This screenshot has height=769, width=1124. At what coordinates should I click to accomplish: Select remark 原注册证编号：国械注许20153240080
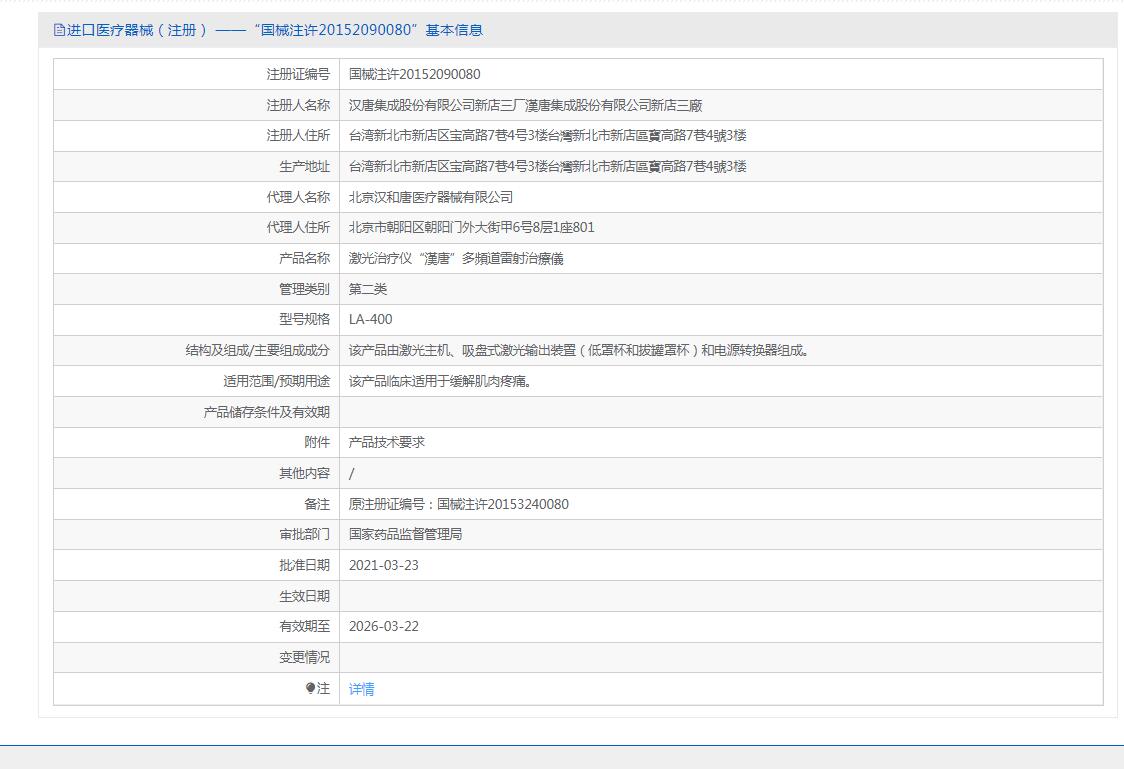[459, 504]
